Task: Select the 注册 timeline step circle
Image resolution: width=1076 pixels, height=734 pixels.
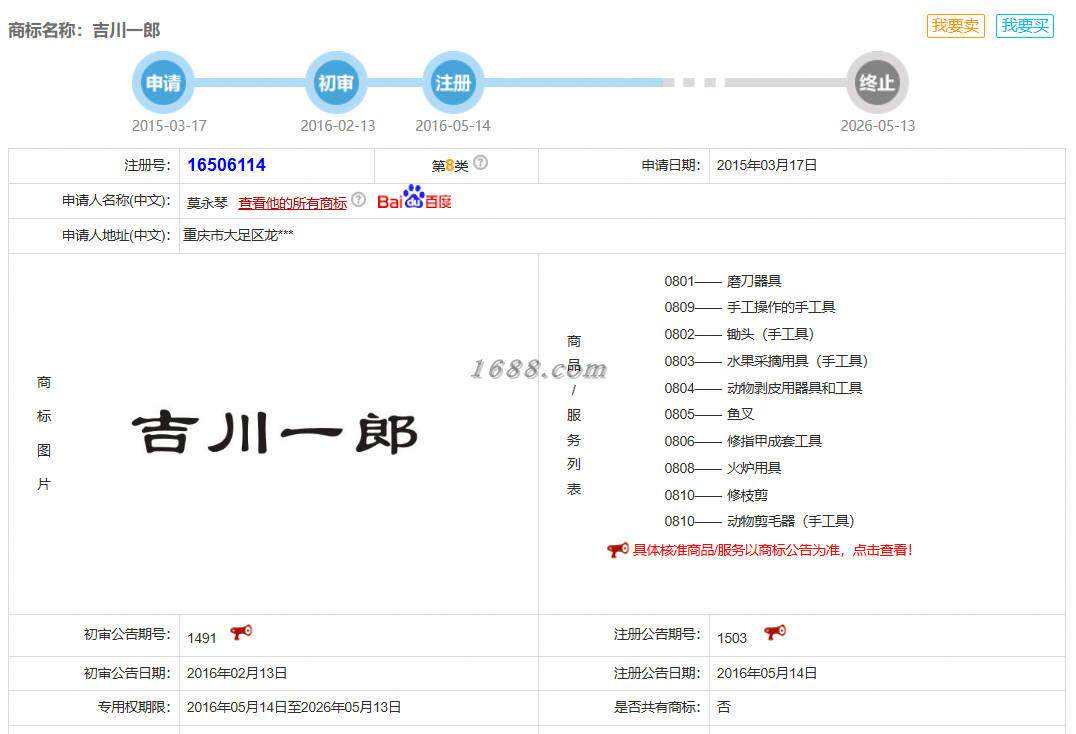Action: [x=453, y=82]
